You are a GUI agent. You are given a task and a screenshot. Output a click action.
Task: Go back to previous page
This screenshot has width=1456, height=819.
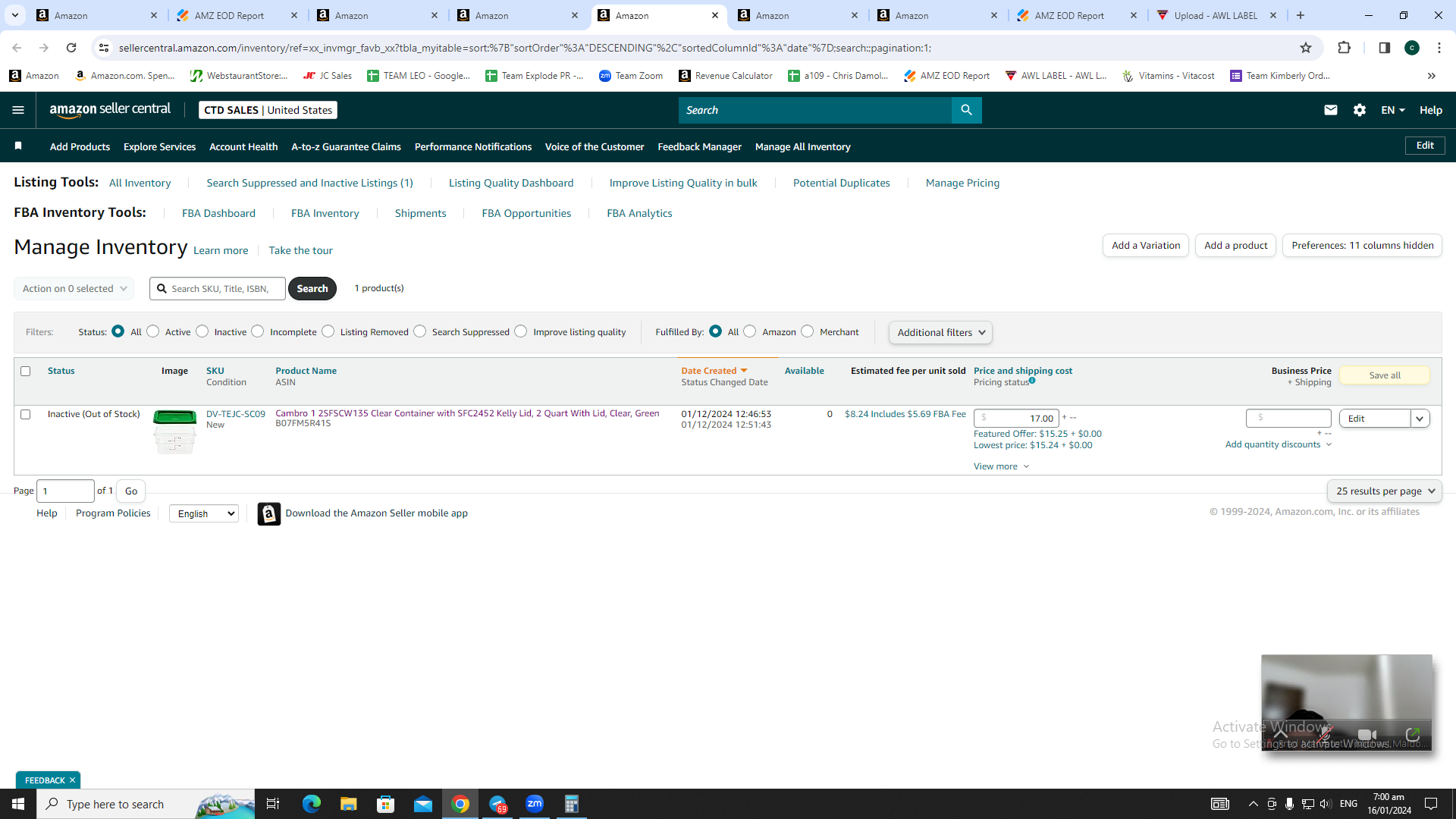coord(17,48)
